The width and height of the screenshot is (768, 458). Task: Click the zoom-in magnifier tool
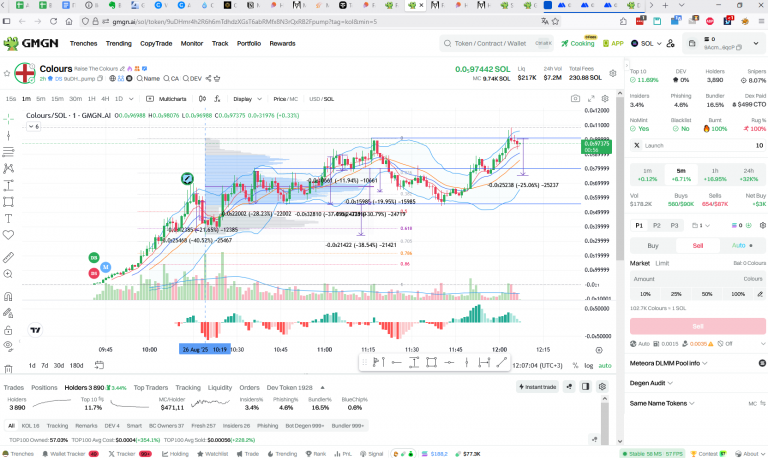tap(8, 274)
